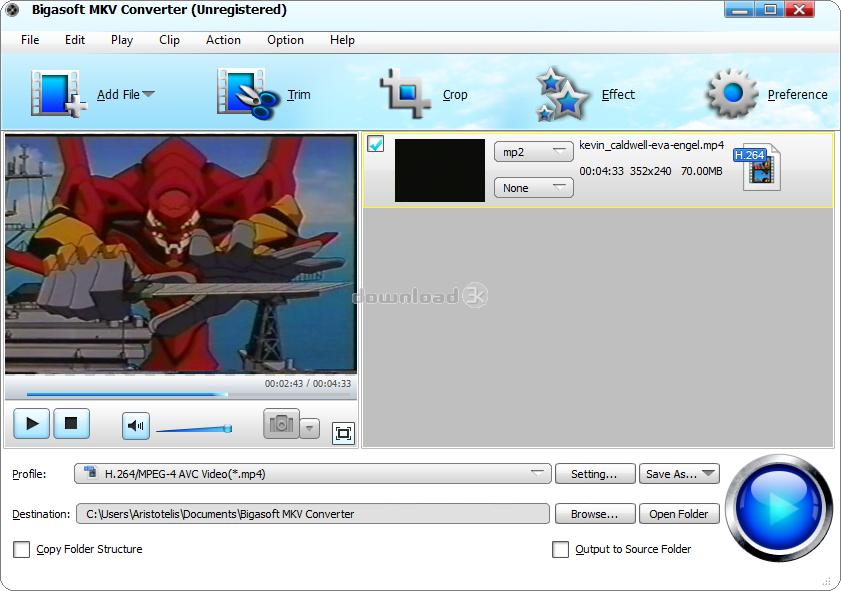The height and width of the screenshot is (591, 841).
Task: Click the 00:02:43 / 00:04:33 time display
Action: (308, 383)
